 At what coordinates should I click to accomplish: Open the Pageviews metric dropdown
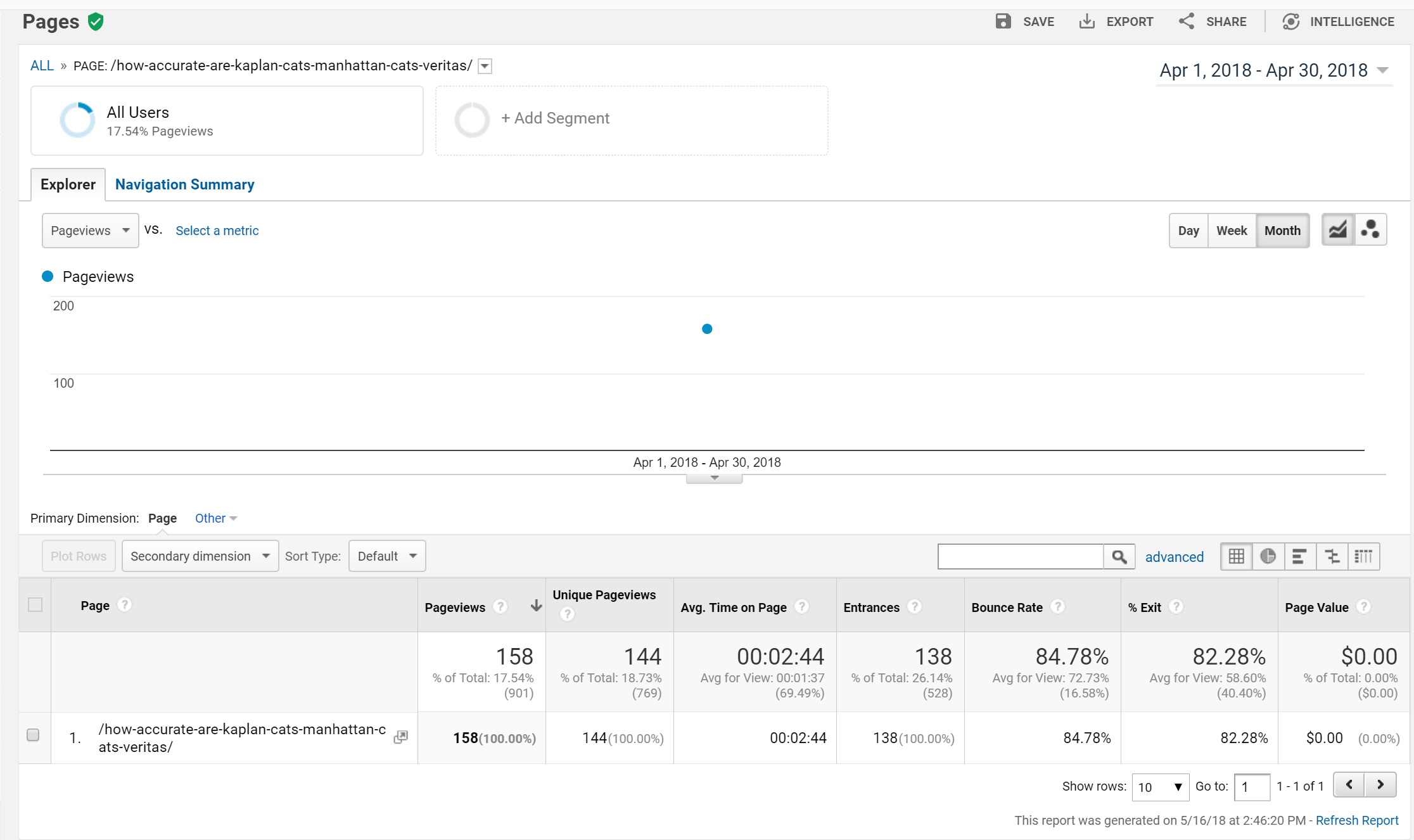(x=90, y=231)
